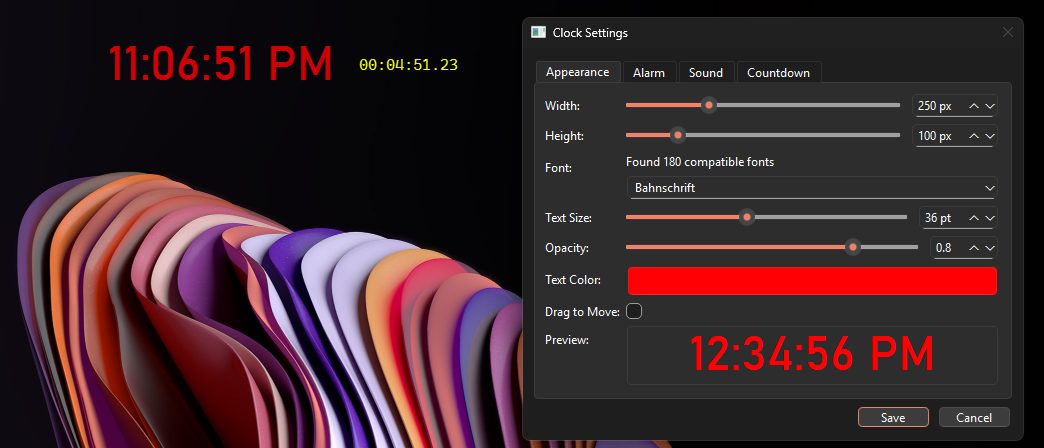The height and width of the screenshot is (448, 1044).
Task: Switch to the Appearance tab
Action: click(x=578, y=72)
